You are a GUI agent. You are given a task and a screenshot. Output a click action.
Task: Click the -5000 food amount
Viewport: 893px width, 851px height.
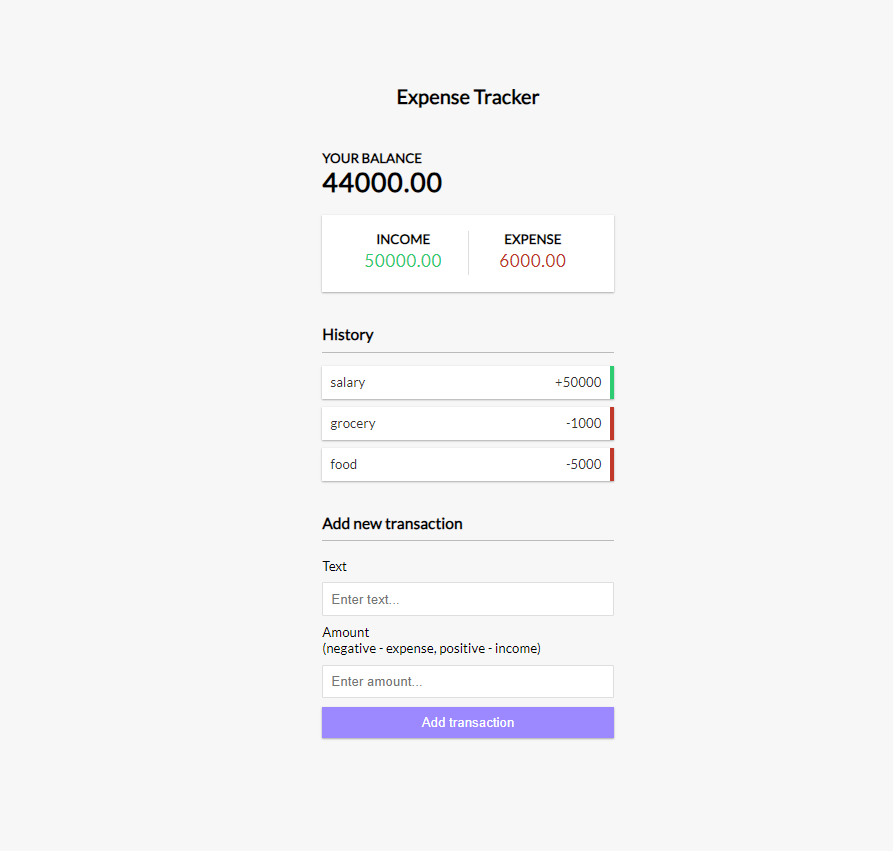[583, 464]
